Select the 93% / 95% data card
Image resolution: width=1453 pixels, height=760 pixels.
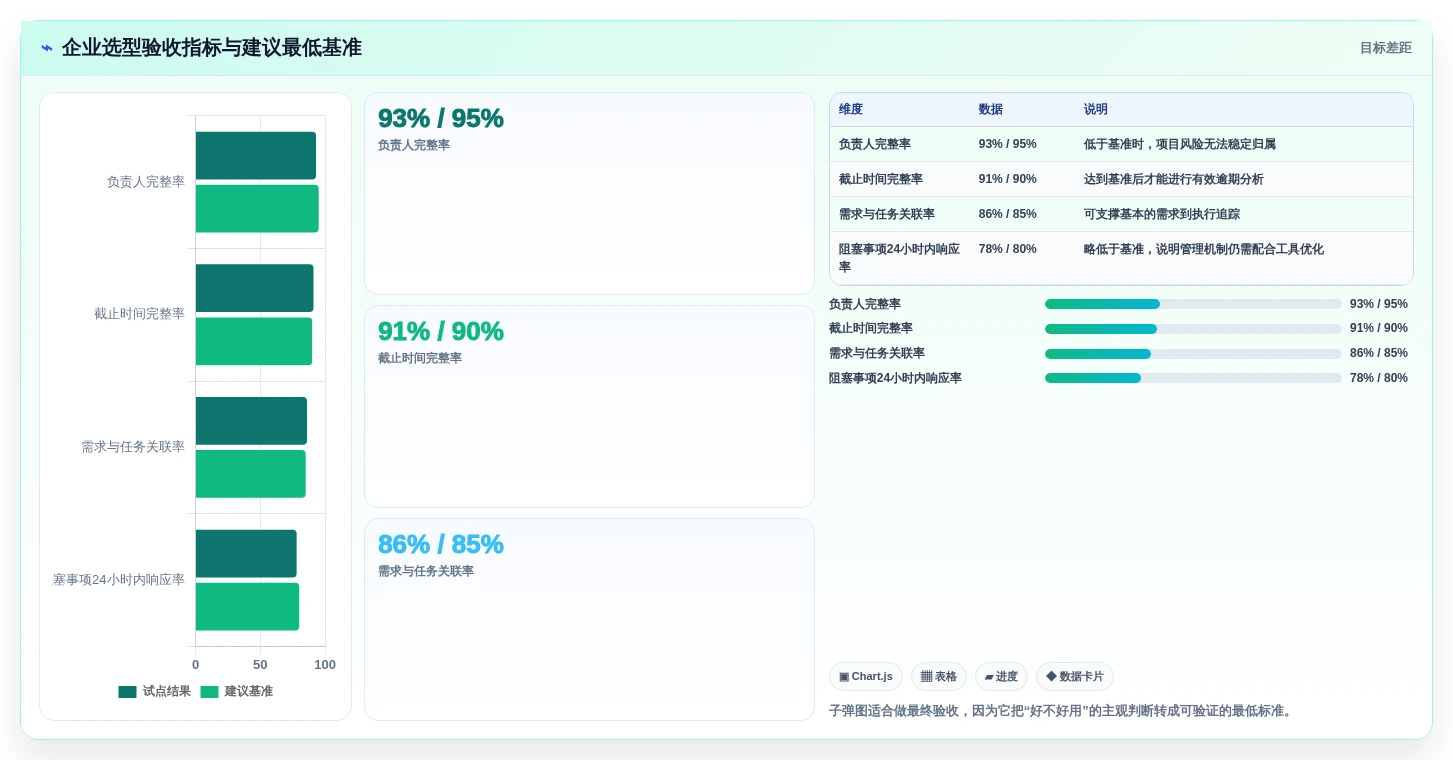[589, 194]
